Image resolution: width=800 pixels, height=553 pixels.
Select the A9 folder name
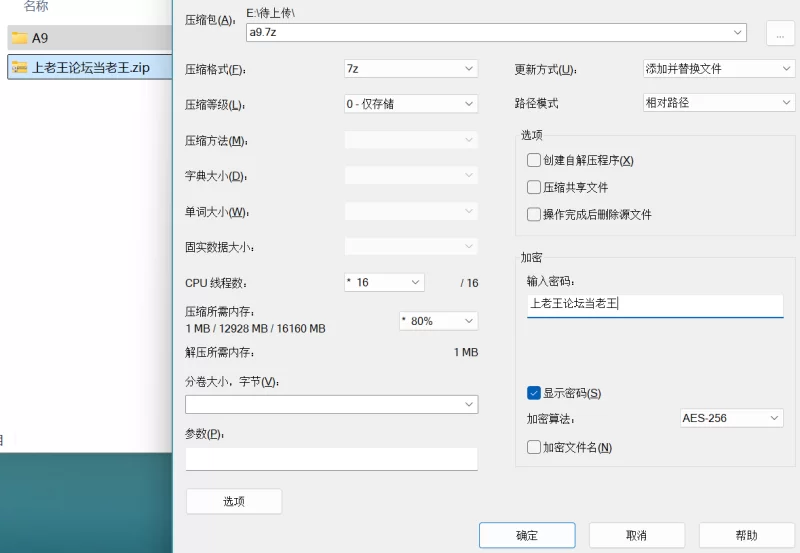tap(40, 38)
